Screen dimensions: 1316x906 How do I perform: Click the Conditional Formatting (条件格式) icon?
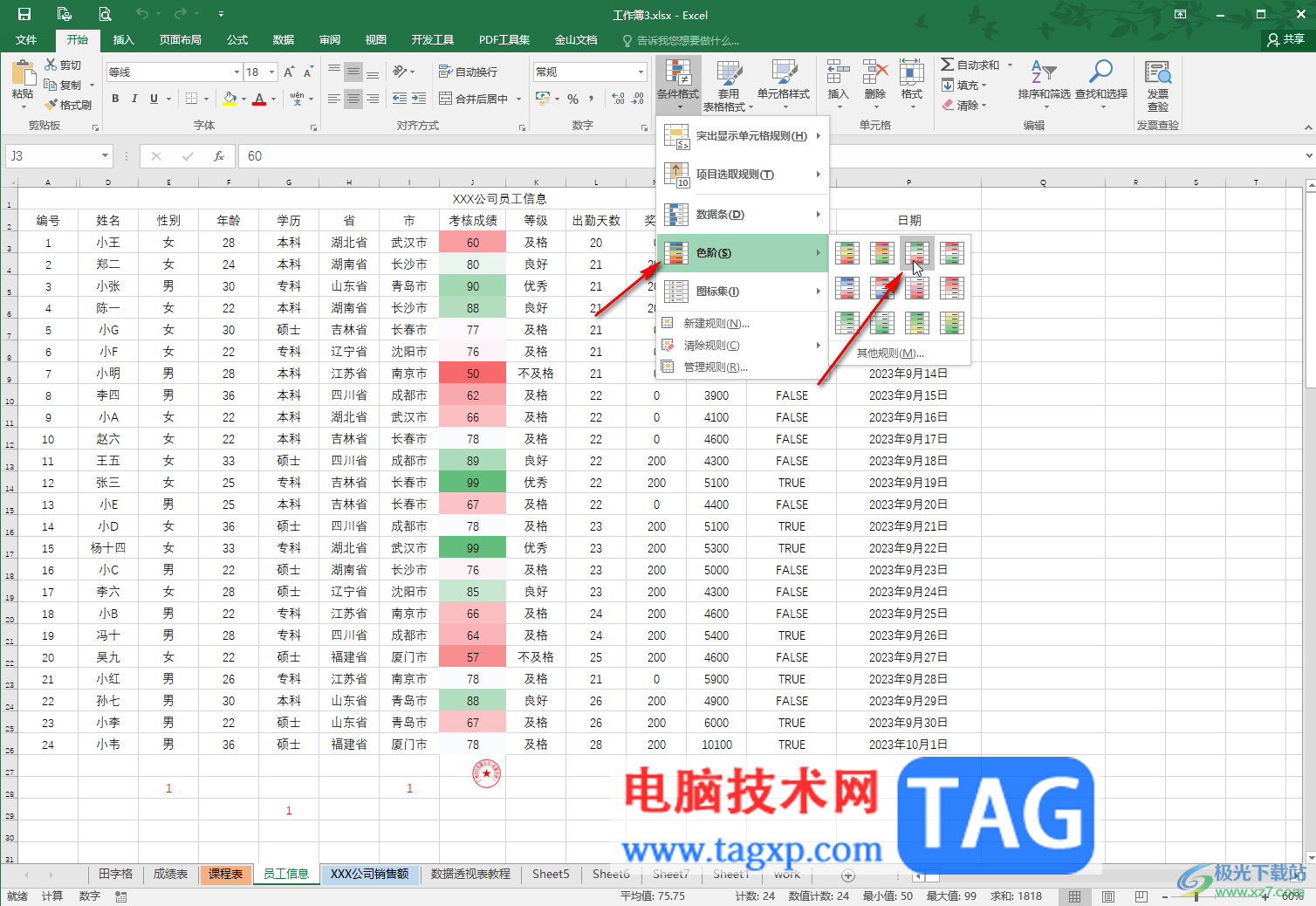pos(678,73)
